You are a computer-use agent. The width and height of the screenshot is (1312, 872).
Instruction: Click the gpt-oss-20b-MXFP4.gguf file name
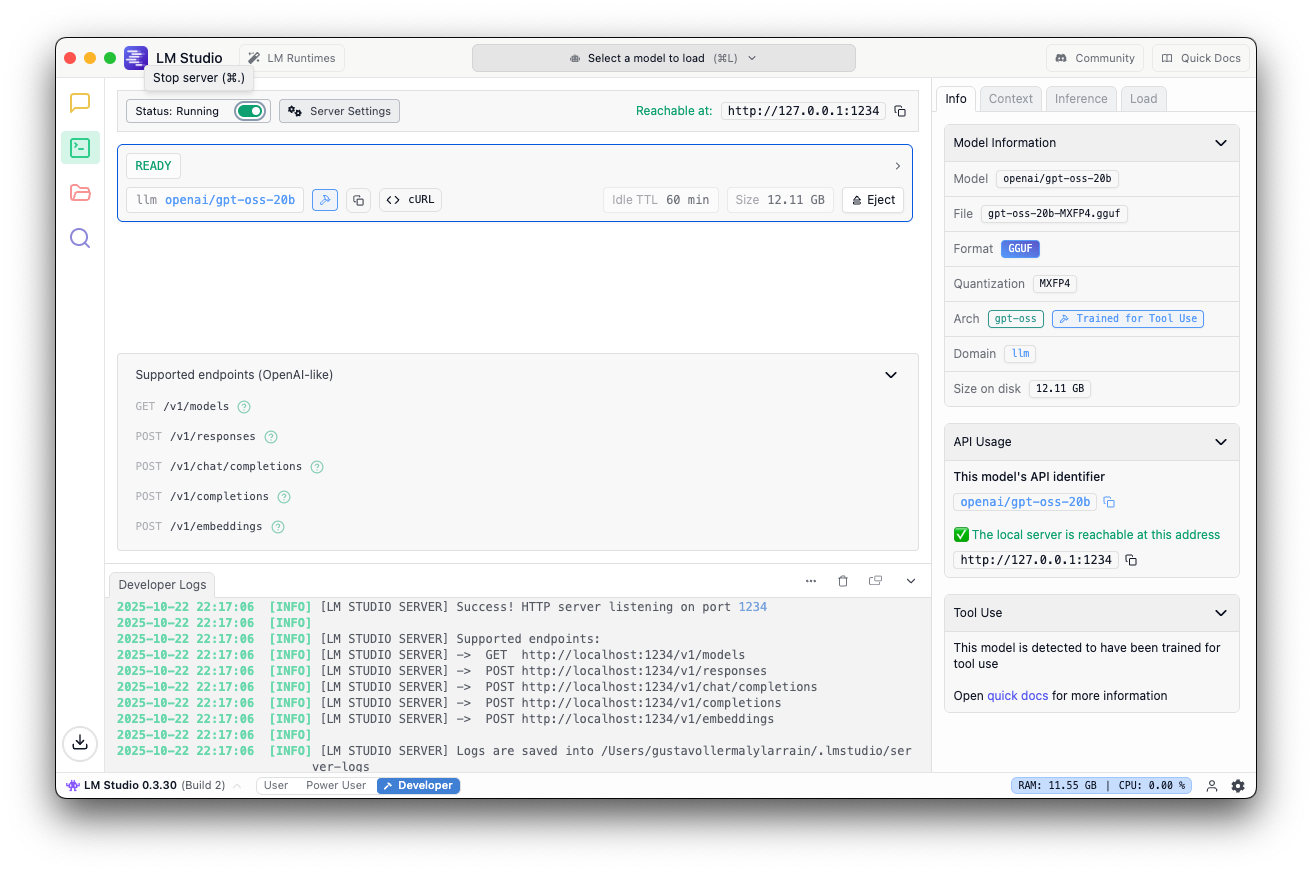1054,214
